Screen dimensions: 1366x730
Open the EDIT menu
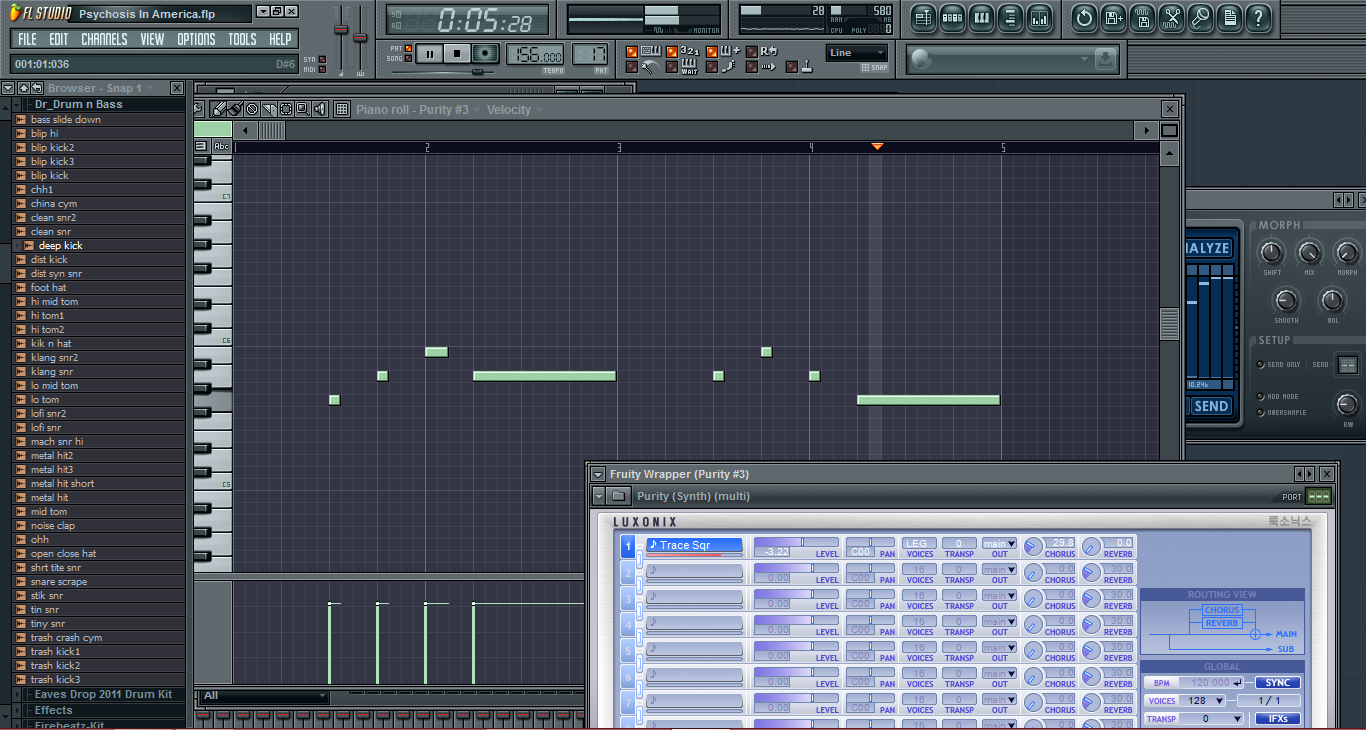pyautogui.click(x=59, y=39)
